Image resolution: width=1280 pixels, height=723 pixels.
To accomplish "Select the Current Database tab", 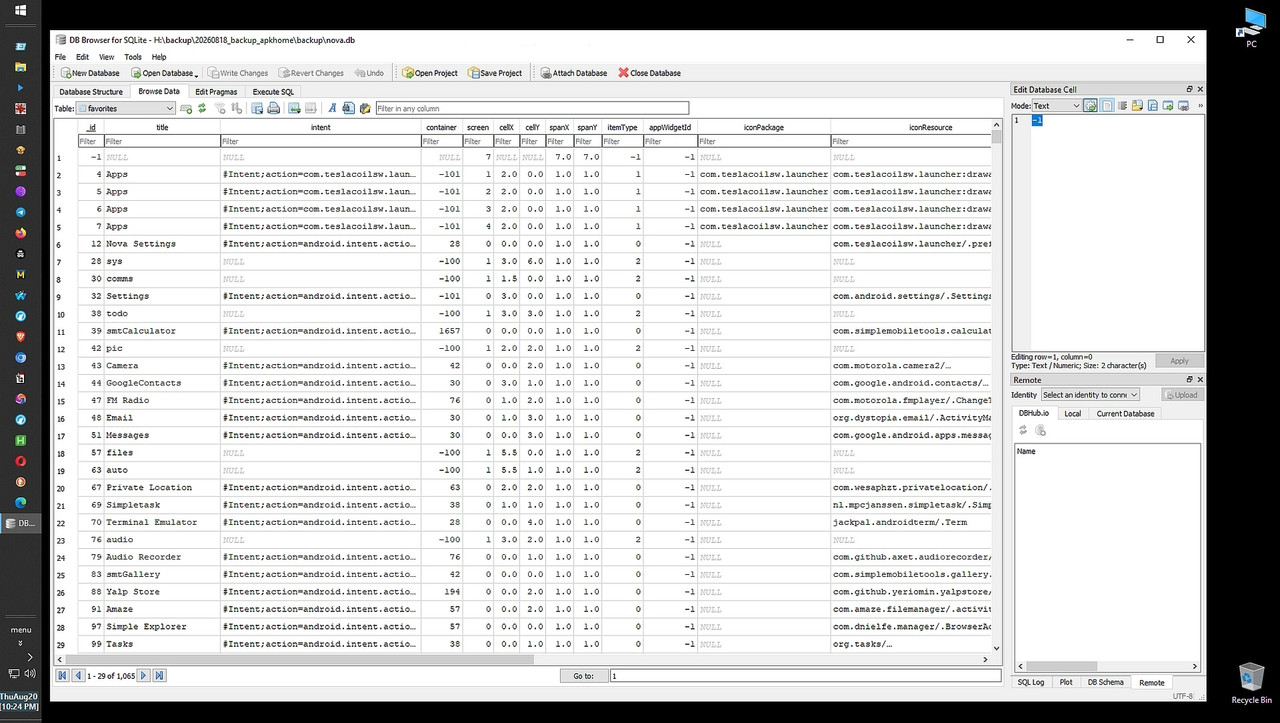I will (x=1125, y=413).
